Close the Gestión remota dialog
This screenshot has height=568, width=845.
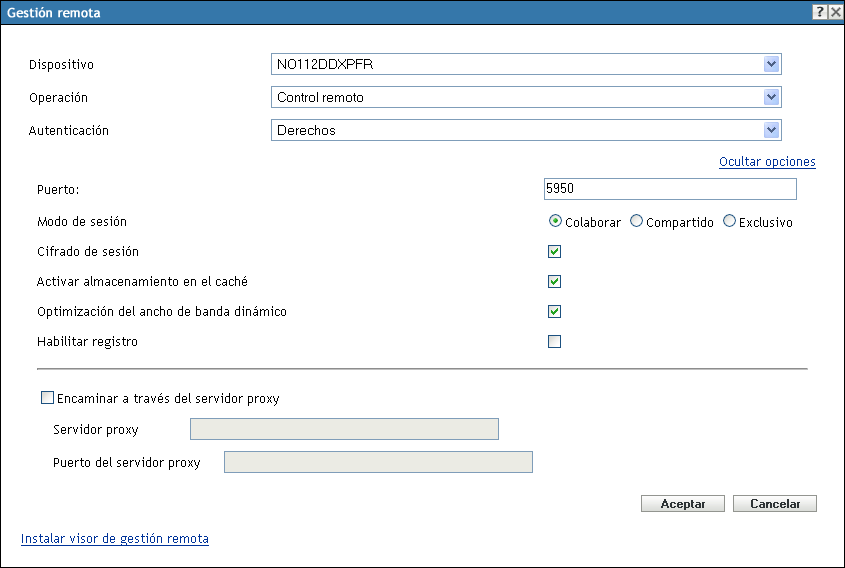click(x=835, y=12)
